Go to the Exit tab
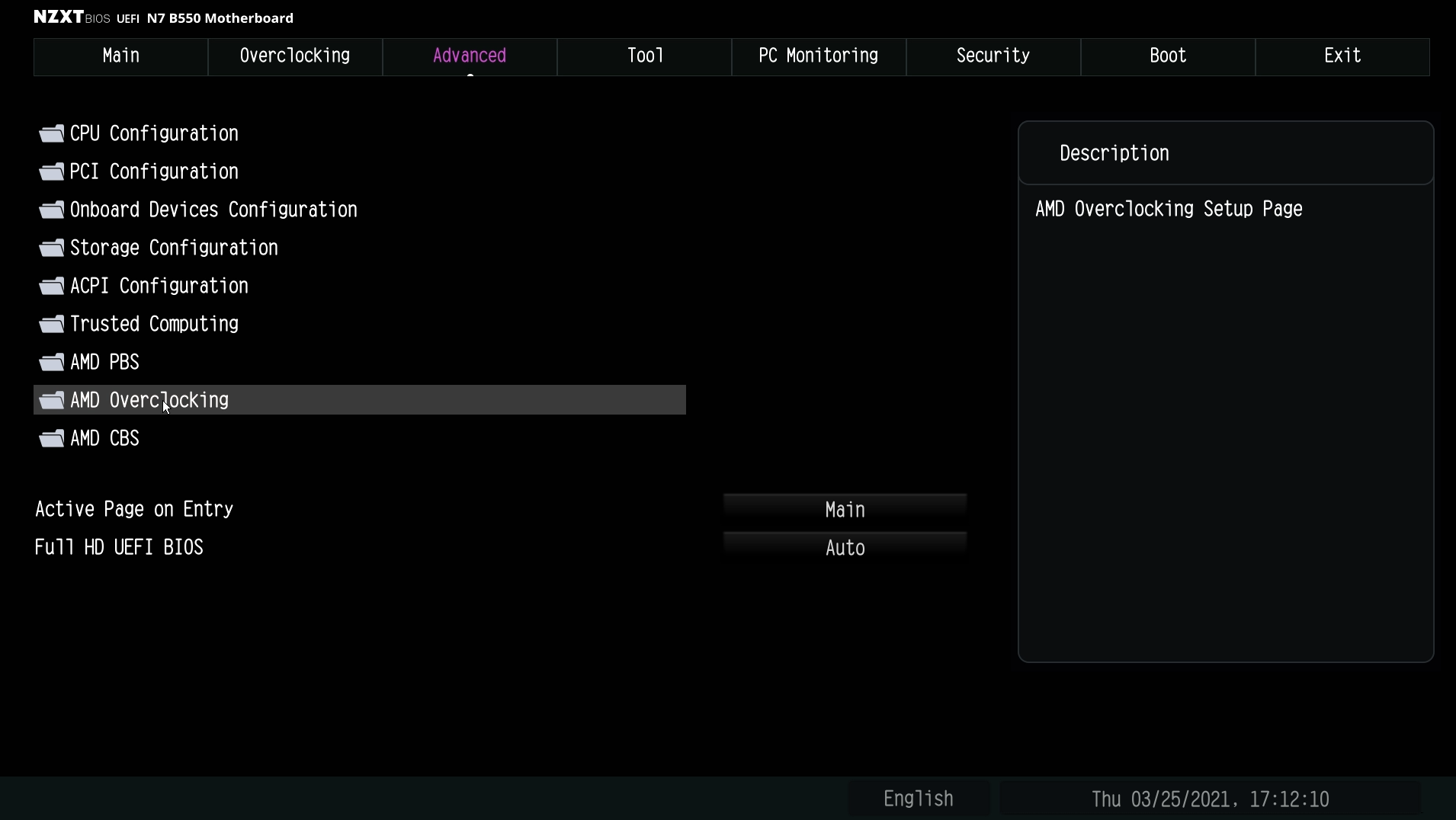1456x820 pixels. pyautogui.click(x=1342, y=56)
